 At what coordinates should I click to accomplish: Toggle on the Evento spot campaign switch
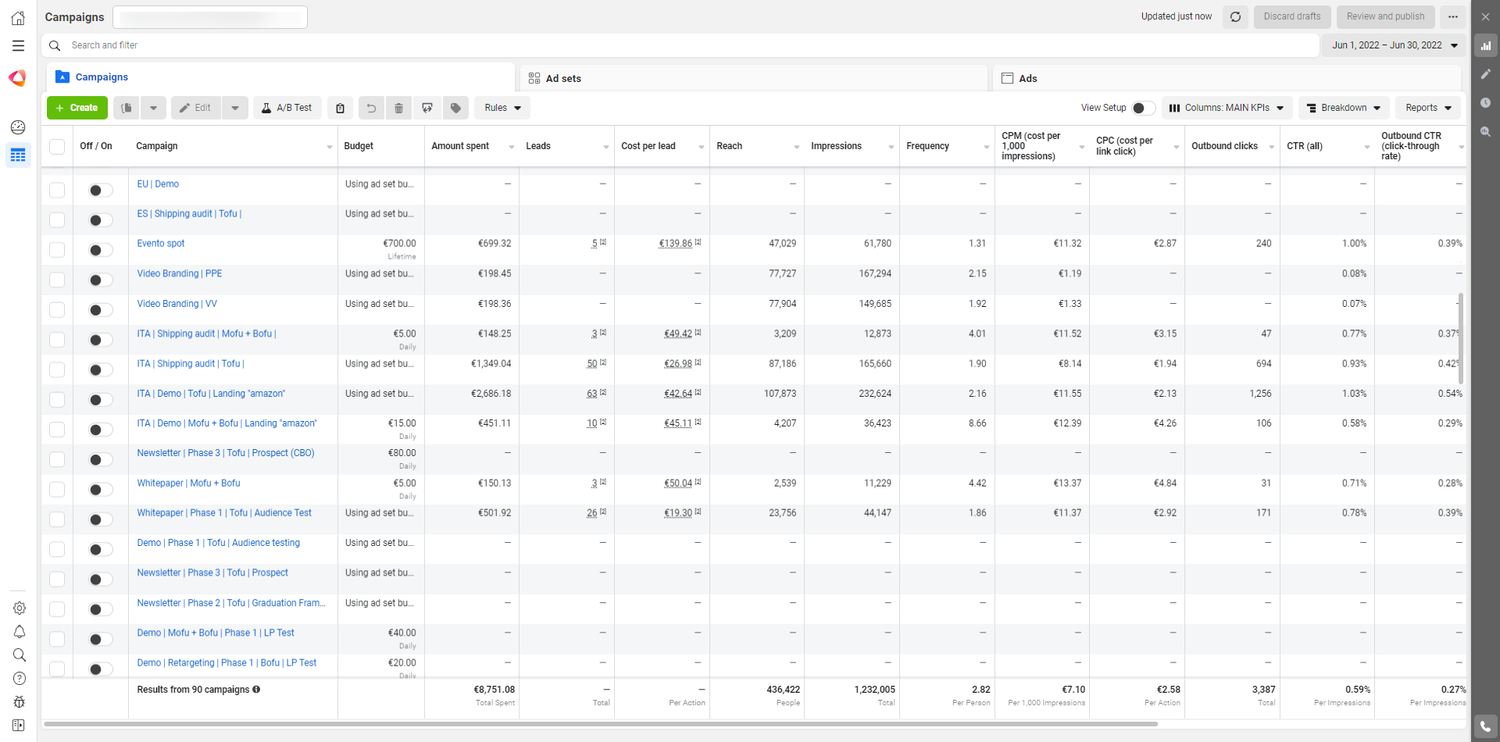(100, 250)
